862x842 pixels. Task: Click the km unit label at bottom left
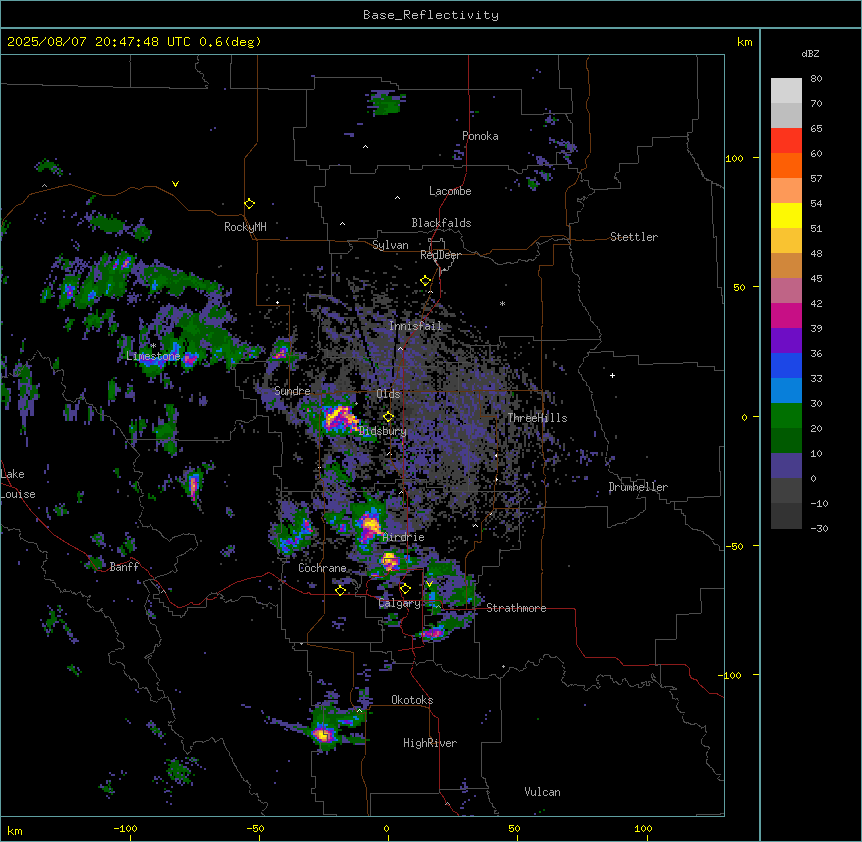point(15,830)
